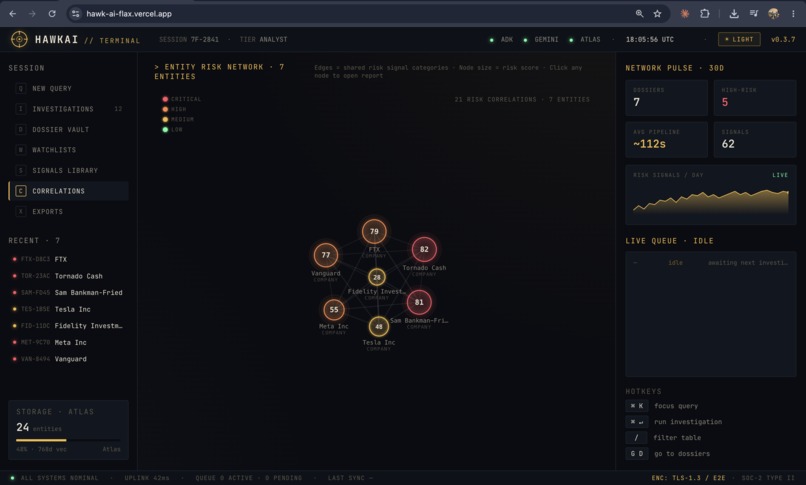Click the X icon beside Exports
The width and height of the screenshot is (806, 485).
[x=21, y=212]
